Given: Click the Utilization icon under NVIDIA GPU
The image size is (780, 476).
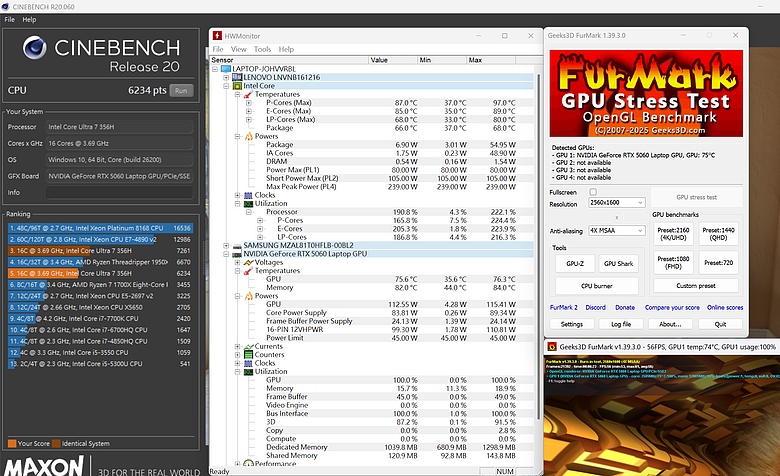Looking at the screenshot, I should [248, 372].
